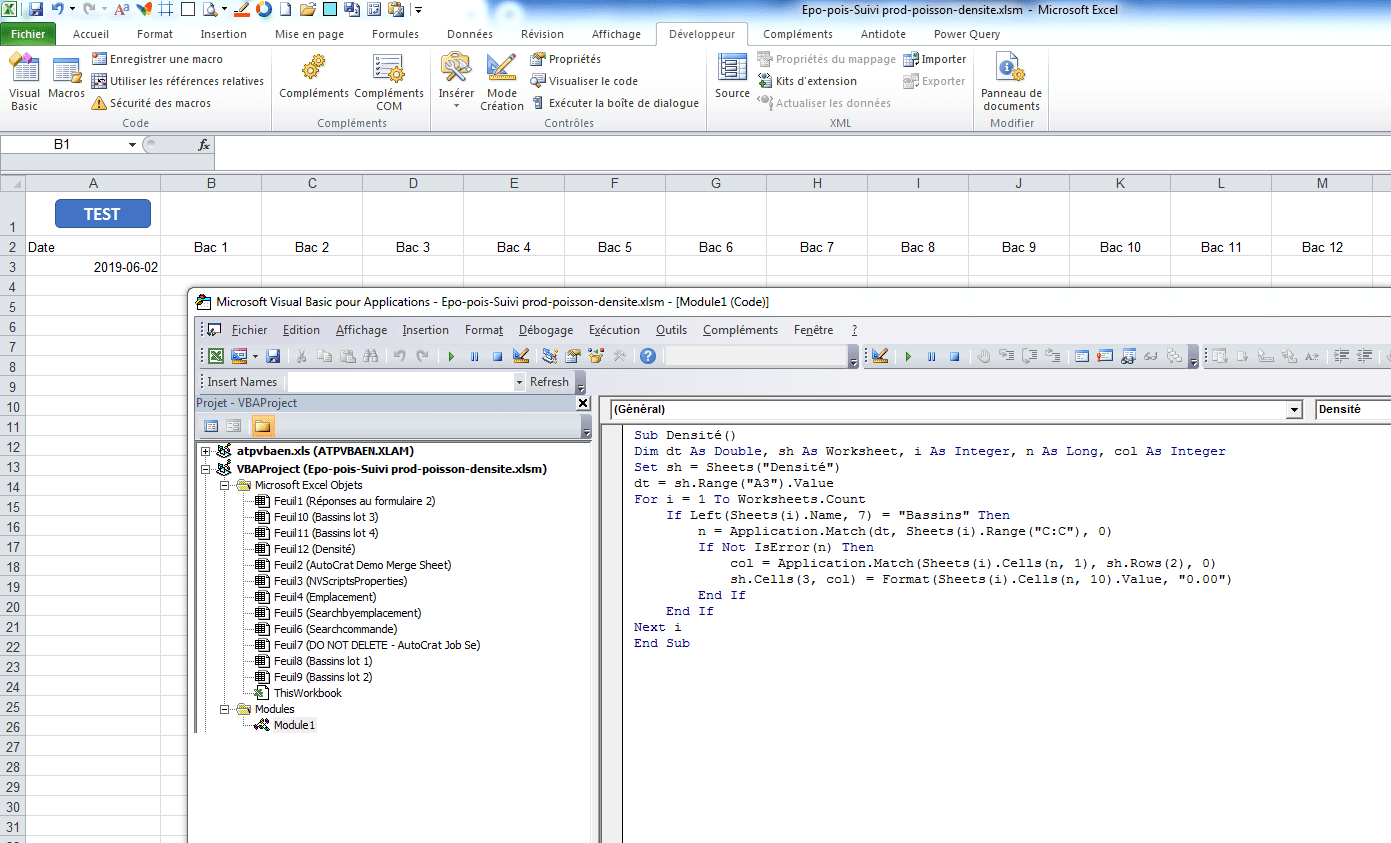Select Feuil12 (Densité) in the project tree
The width and height of the screenshot is (1391, 843).
[313, 549]
